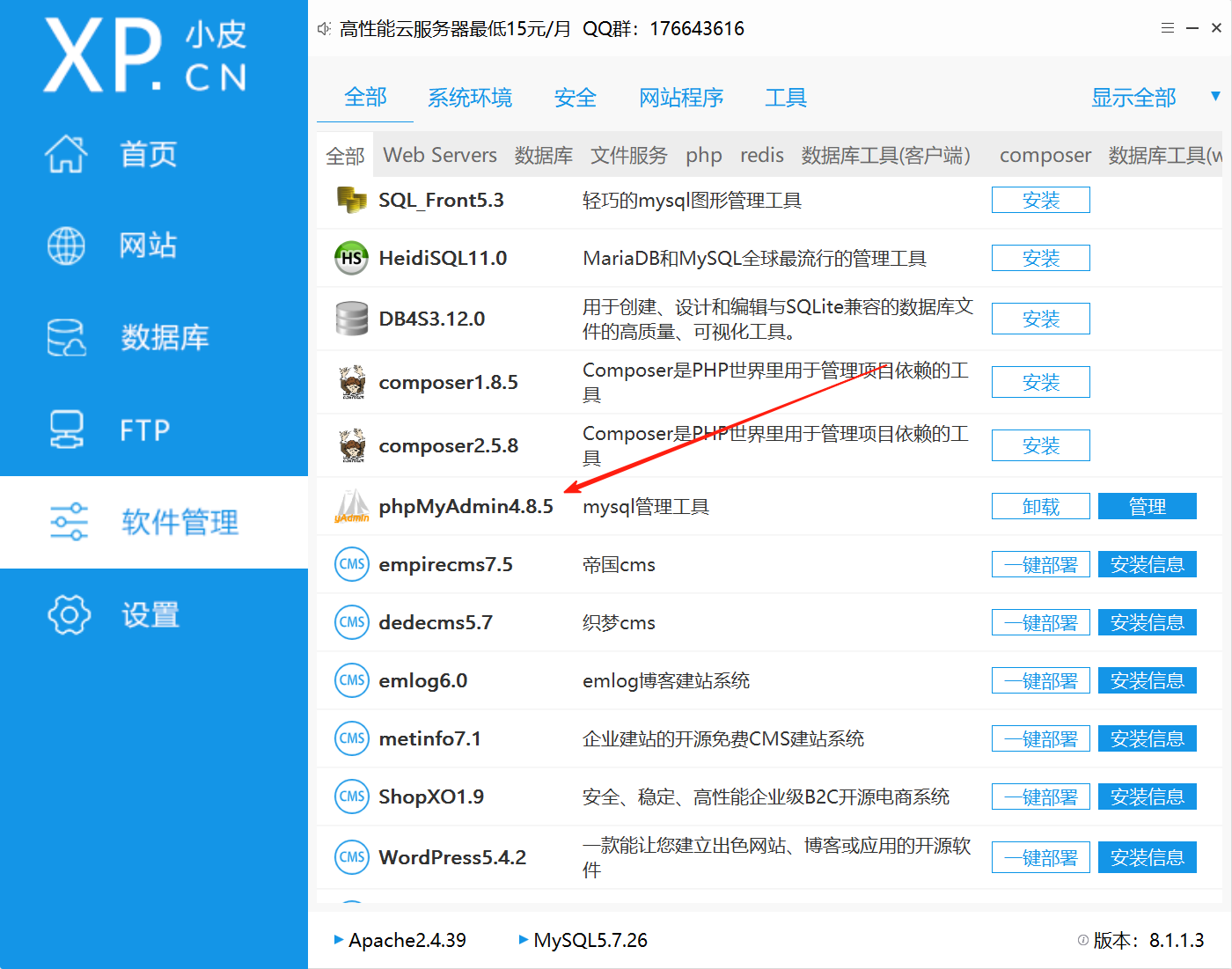The width and height of the screenshot is (1232, 969).
Task: Click 管理 for phpMyAdmin4.8.5
Action: pyautogui.click(x=1148, y=506)
